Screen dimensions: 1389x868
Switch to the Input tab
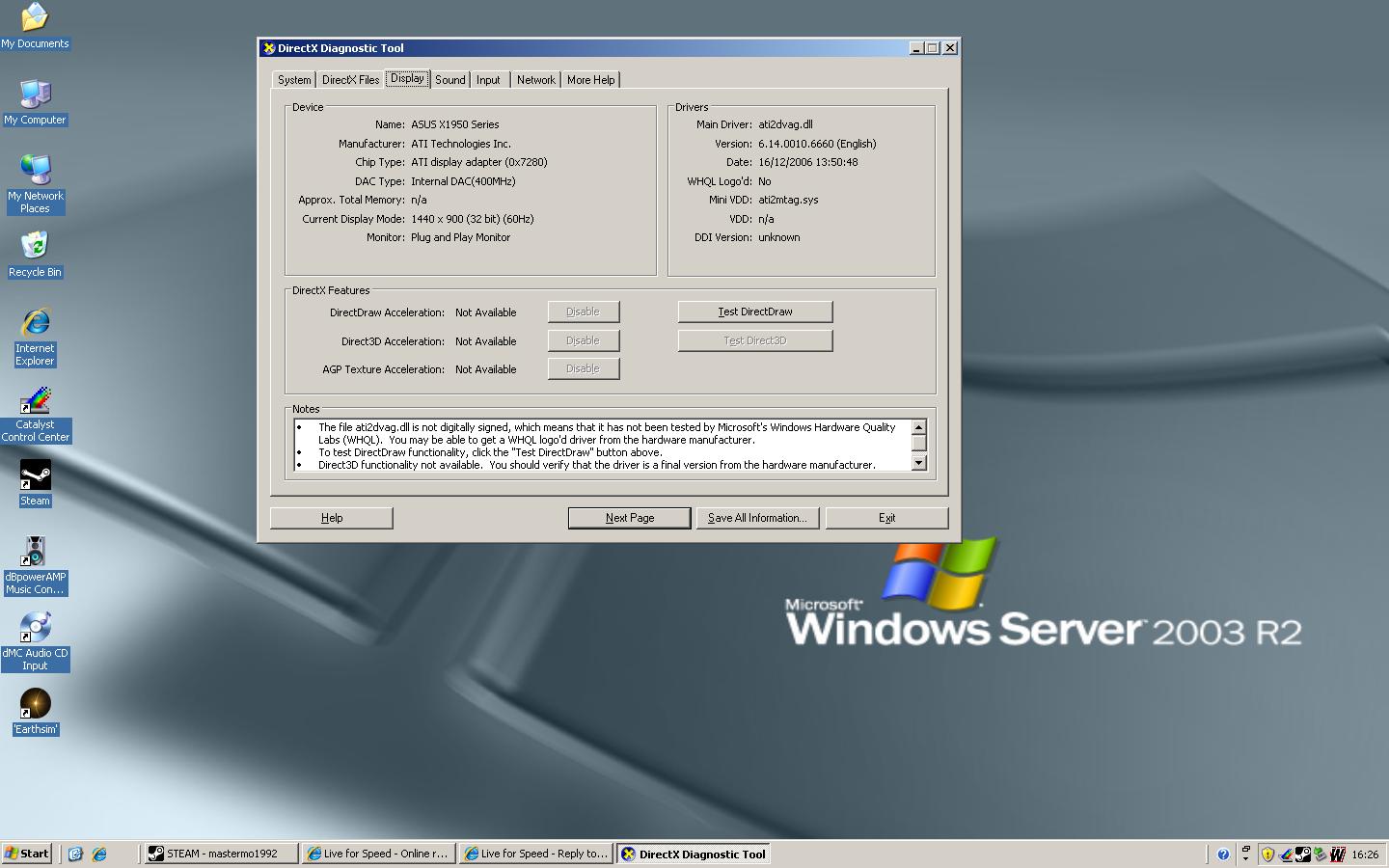click(488, 80)
